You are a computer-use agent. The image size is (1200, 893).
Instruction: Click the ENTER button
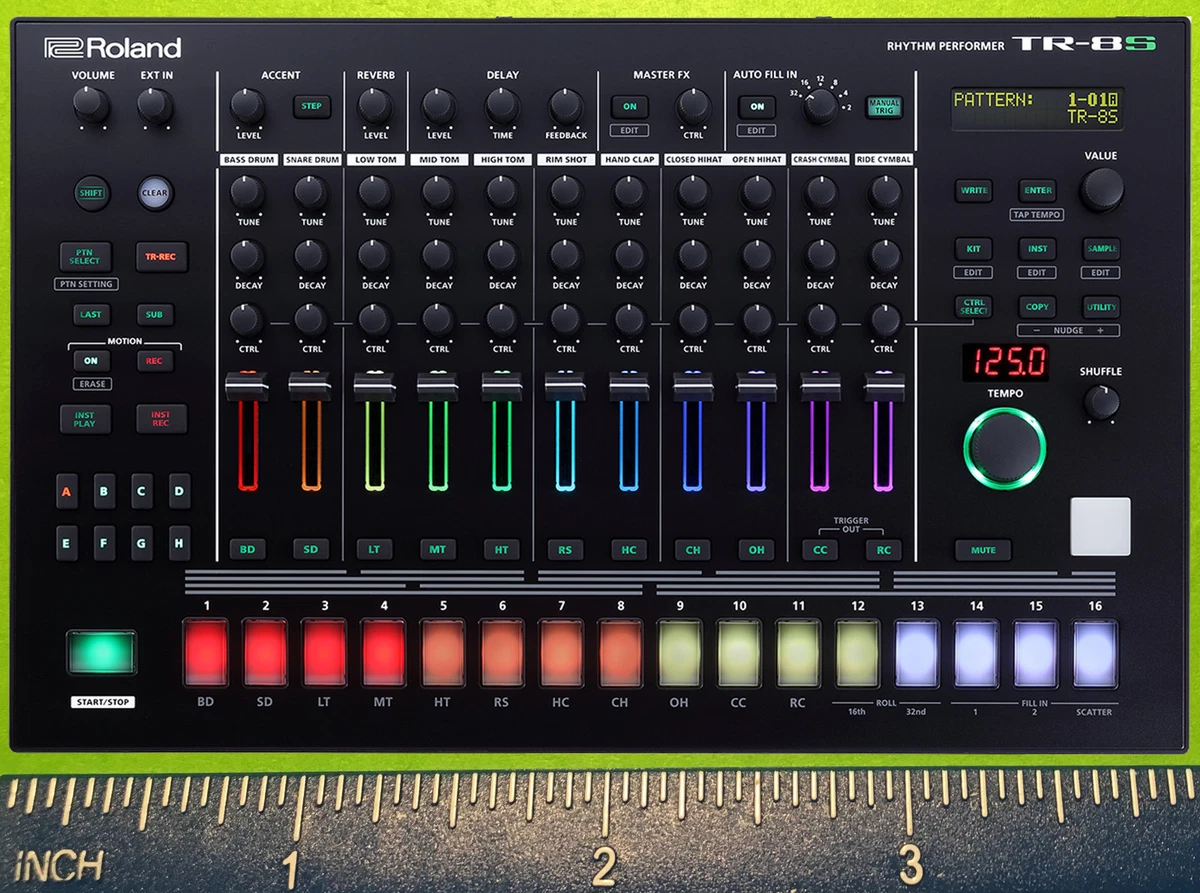pos(1037,190)
